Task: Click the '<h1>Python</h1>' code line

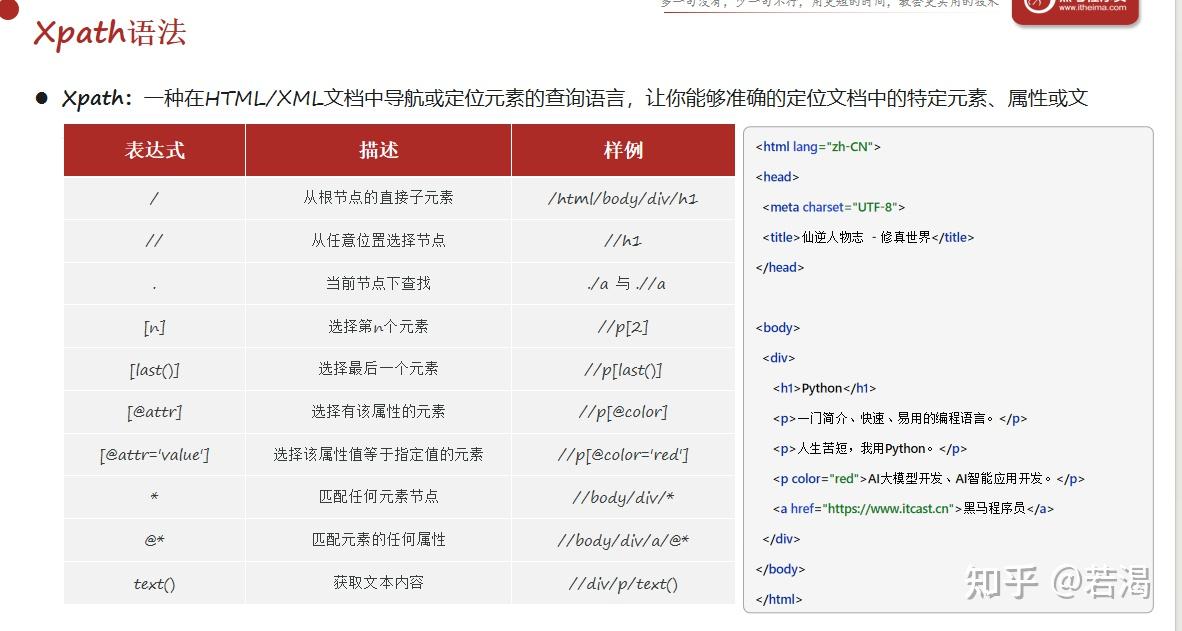Action: [825, 388]
